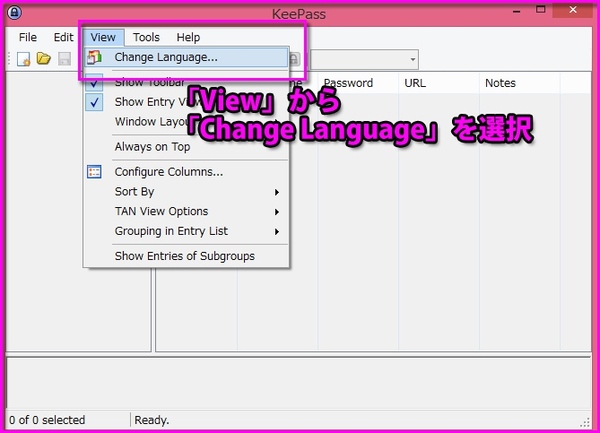This screenshot has width=600, height=433.
Task: Click the Notes column header
Action: click(520, 83)
